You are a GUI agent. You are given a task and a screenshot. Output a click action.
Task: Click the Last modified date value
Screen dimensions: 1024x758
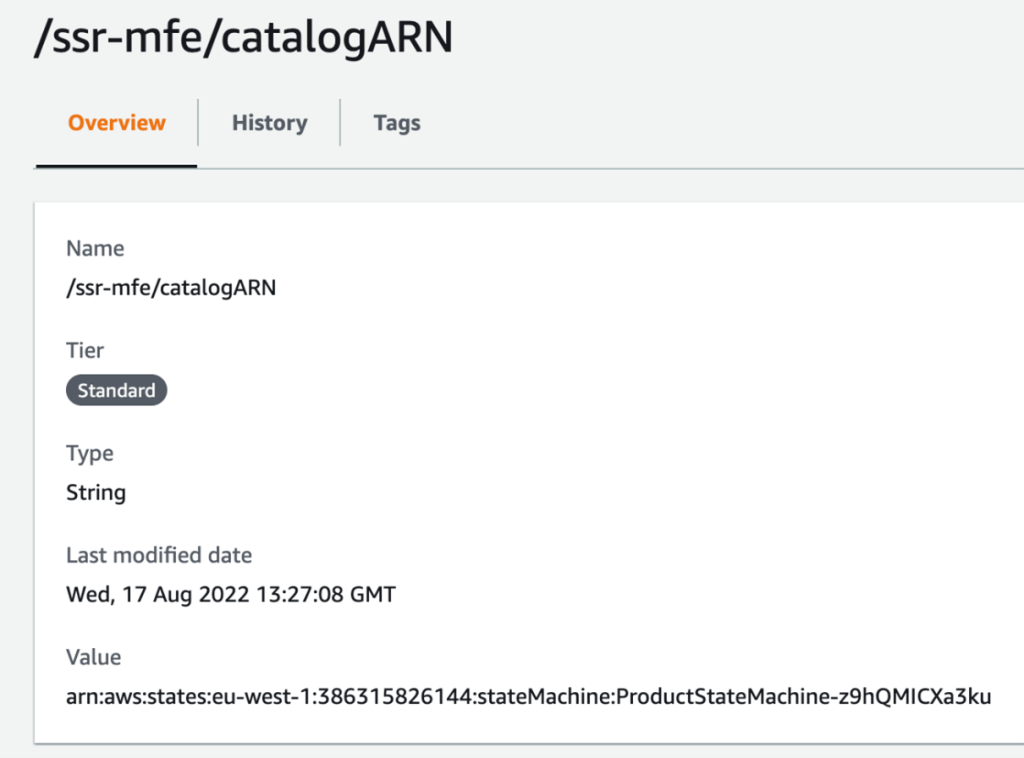pos(230,594)
